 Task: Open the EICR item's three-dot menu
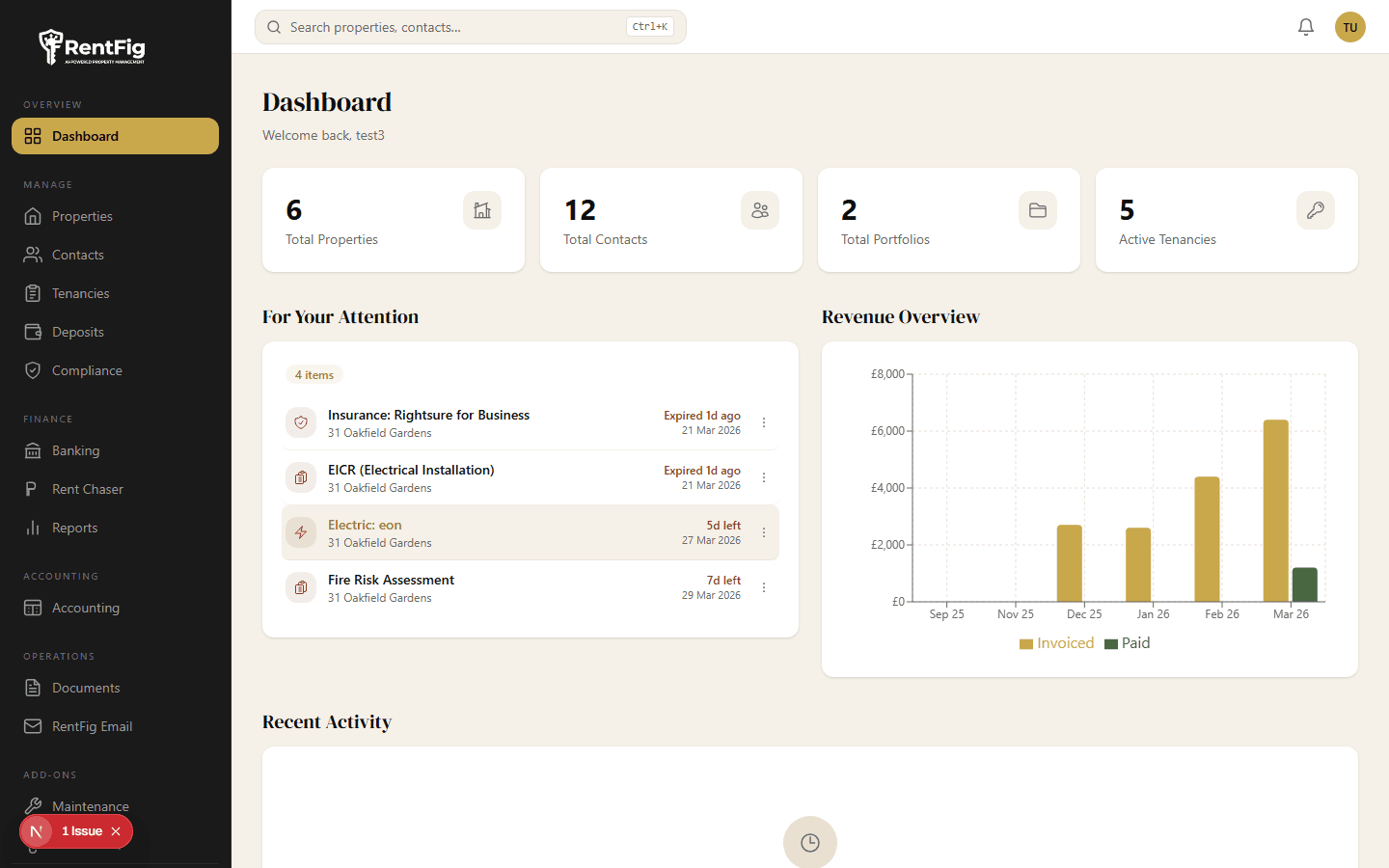click(x=764, y=477)
